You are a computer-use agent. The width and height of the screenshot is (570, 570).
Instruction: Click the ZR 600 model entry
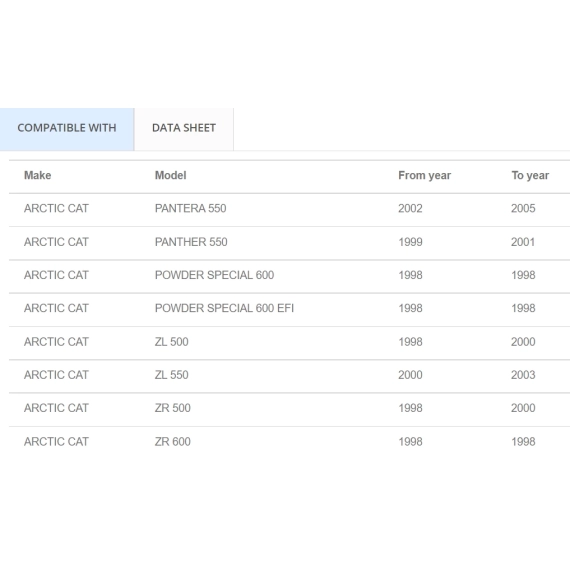173,442
